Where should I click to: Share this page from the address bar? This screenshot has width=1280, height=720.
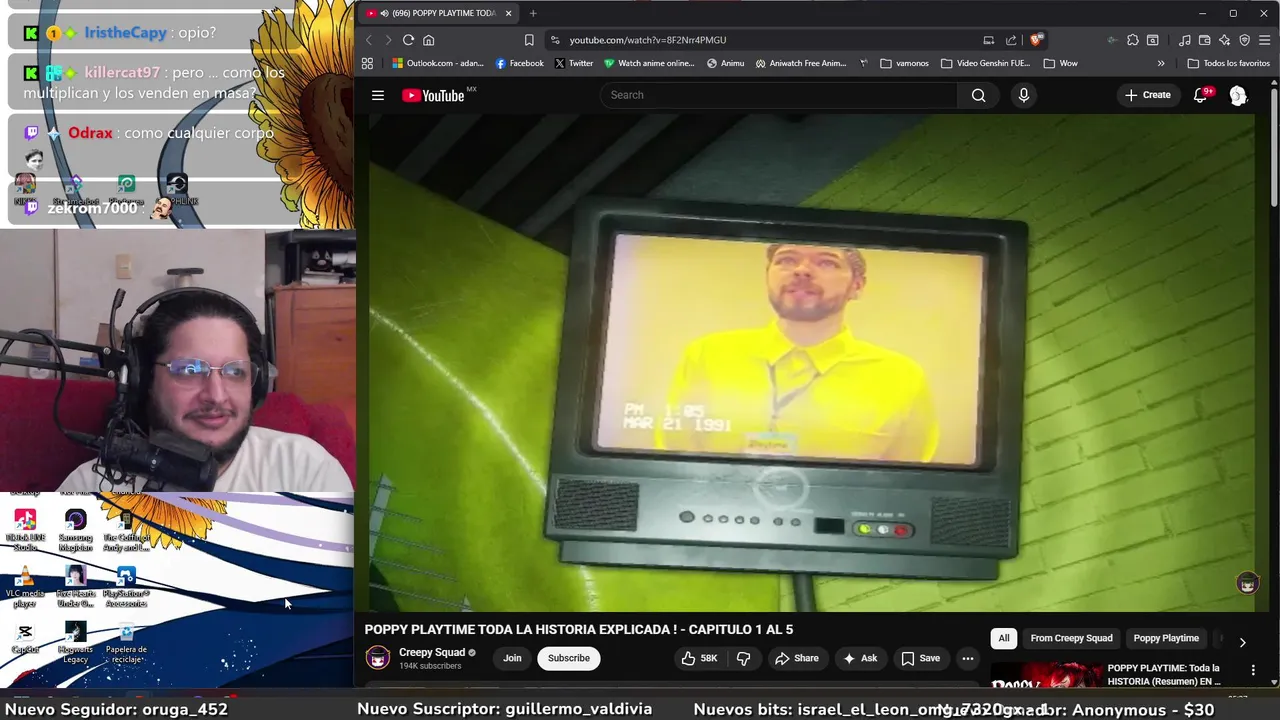point(1011,40)
